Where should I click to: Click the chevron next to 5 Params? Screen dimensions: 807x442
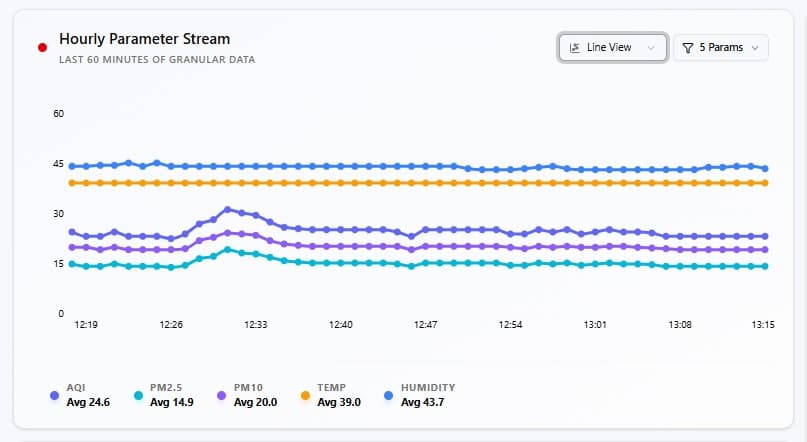pos(755,48)
